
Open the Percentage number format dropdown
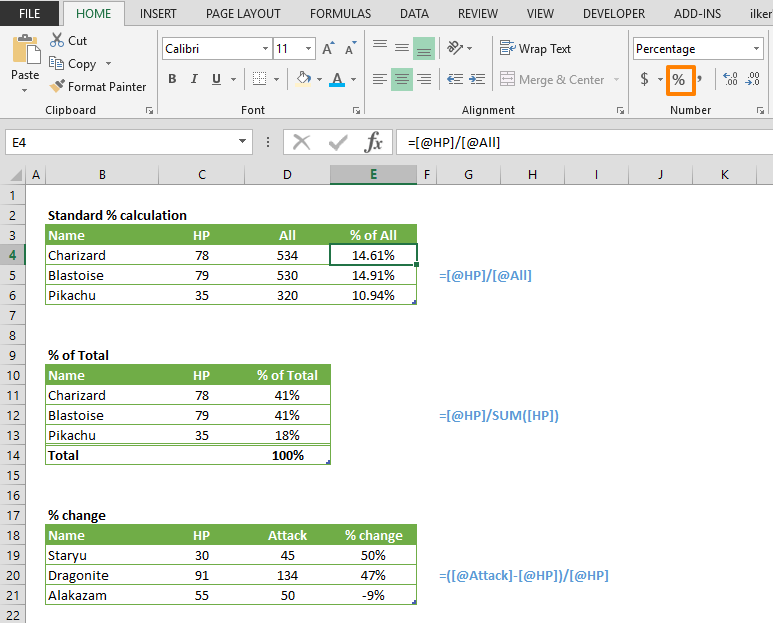[x=756, y=48]
